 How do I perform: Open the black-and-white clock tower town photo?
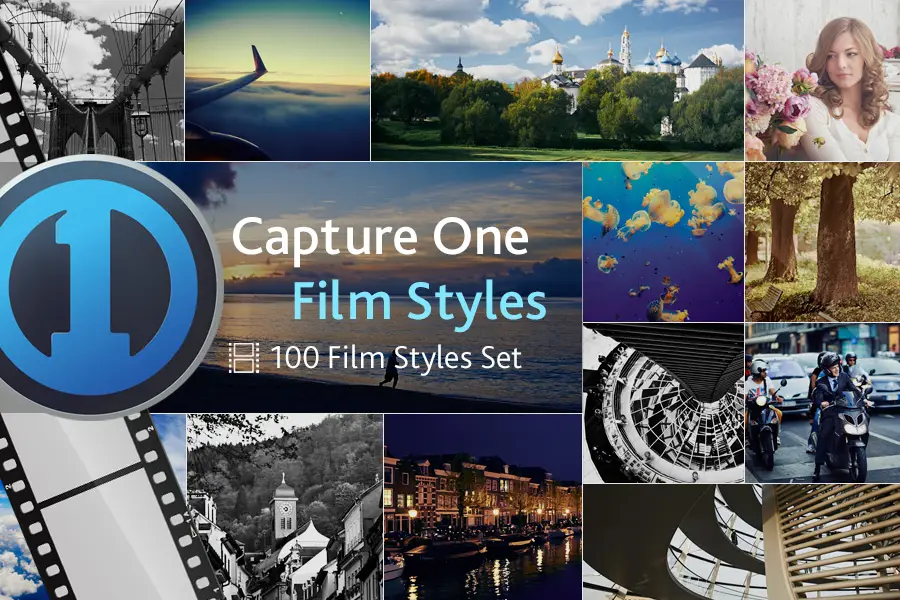(x=285, y=507)
